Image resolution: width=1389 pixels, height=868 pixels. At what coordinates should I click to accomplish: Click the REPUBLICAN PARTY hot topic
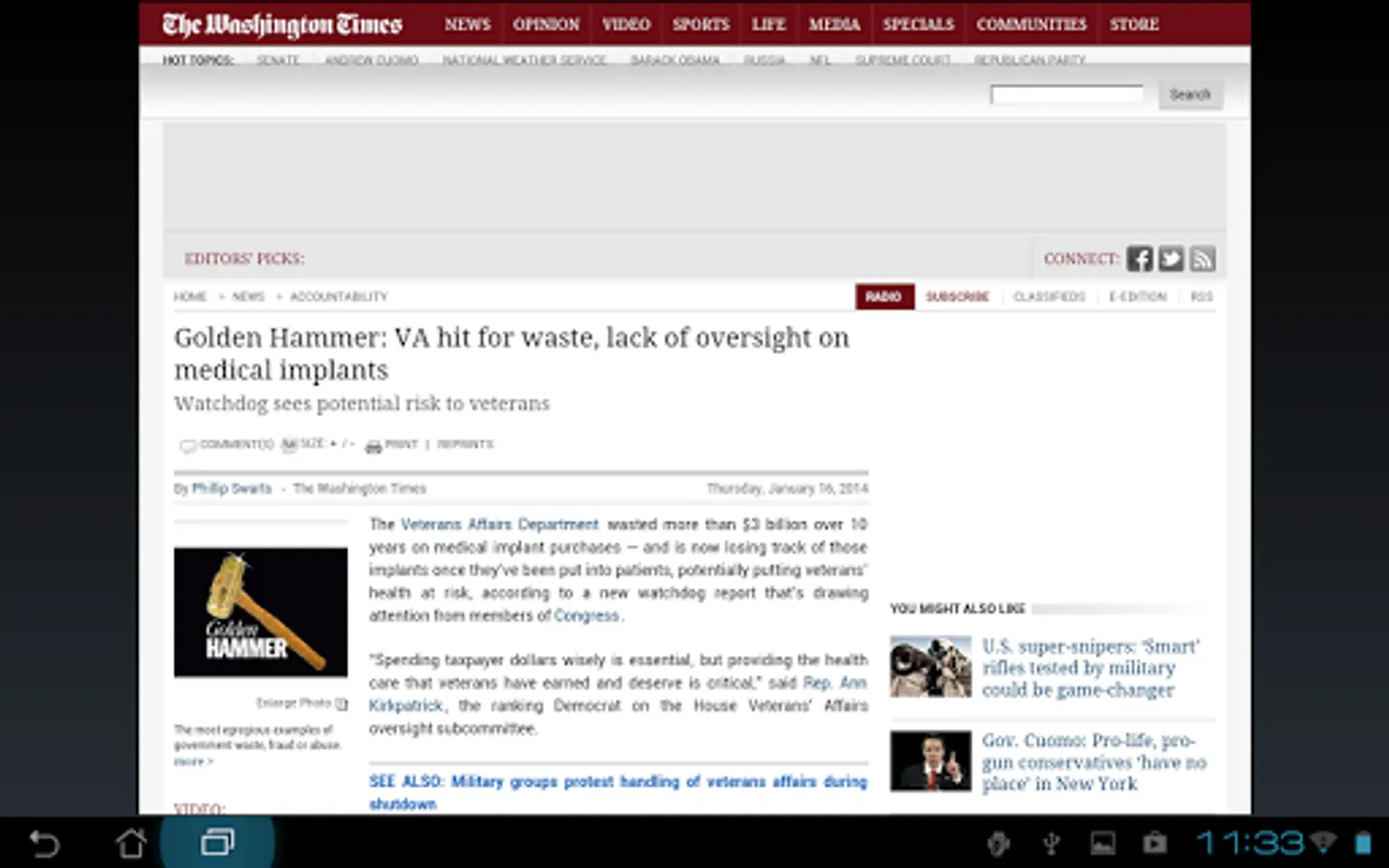tap(1030, 60)
